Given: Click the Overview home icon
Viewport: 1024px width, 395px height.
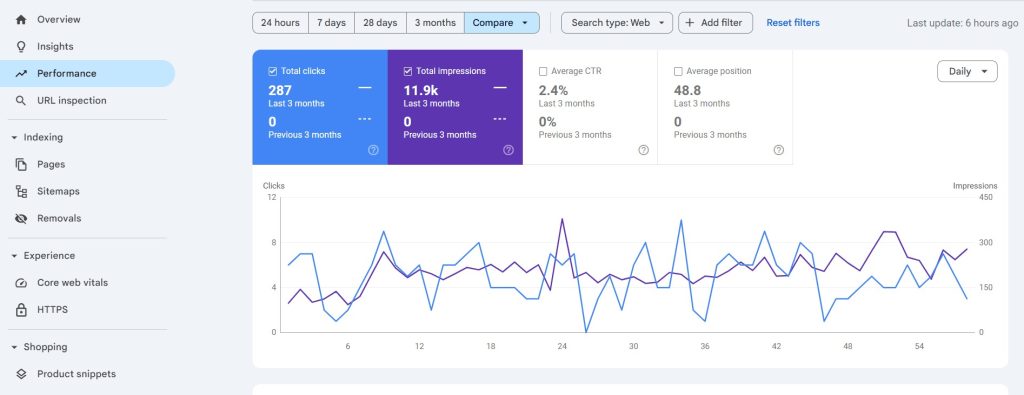Looking at the screenshot, I should 21,20.
